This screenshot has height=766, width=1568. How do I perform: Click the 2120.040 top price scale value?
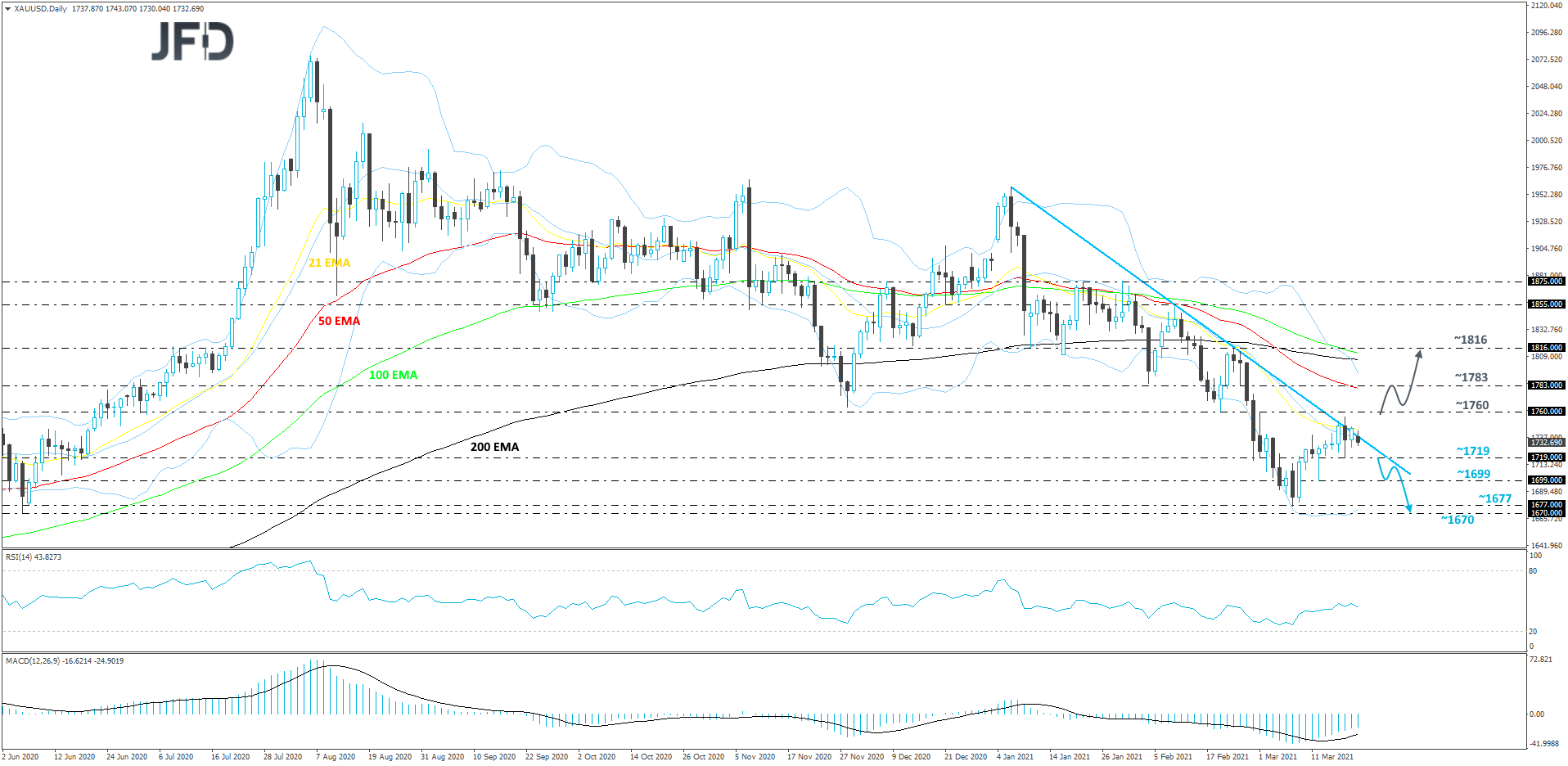click(1547, 6)
